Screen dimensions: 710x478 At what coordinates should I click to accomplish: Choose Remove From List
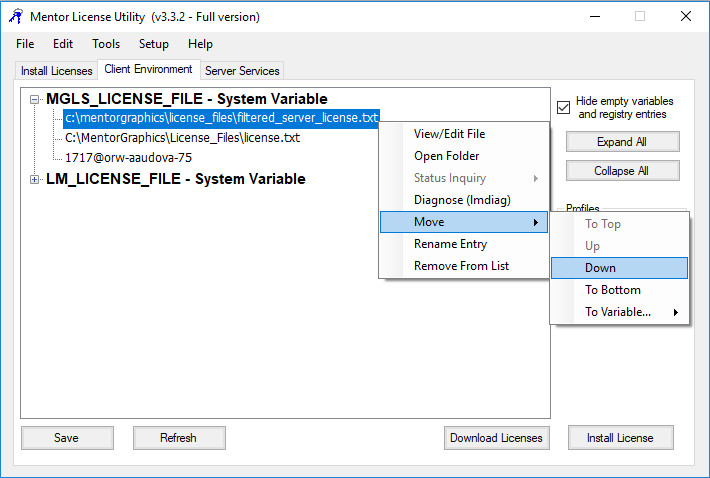464,266
